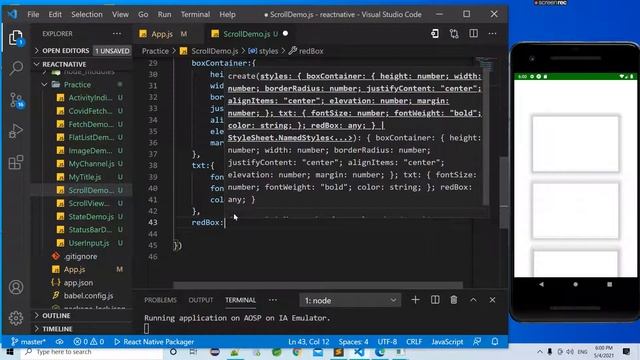Open editor More Actions ellipsis
Screen dimensions: 640x360
[492, 34]
